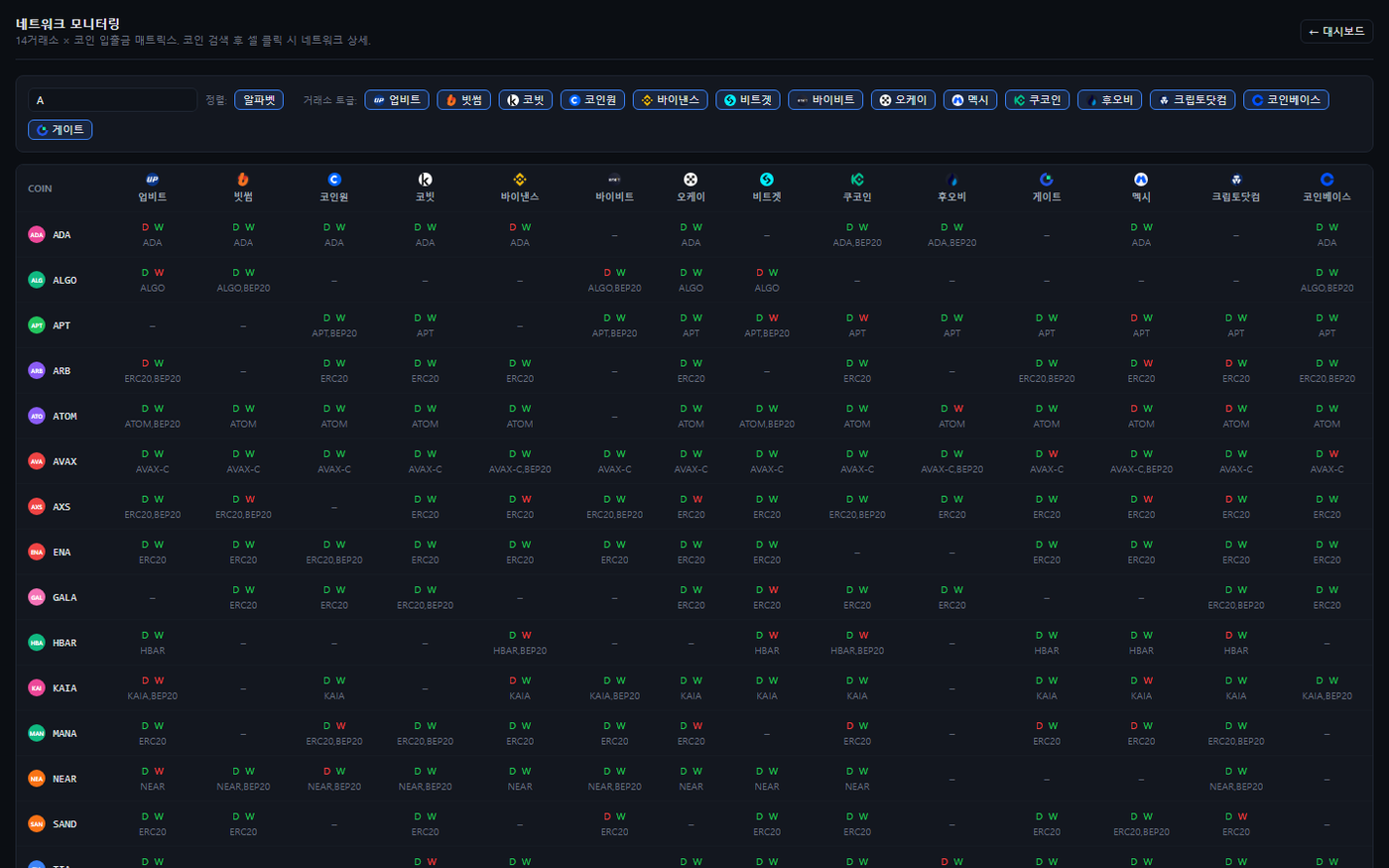This screenshot has height=868, width=1389.
Task: Toggle the 빗썸 exchange filter chip
Action: pos(464,100)
